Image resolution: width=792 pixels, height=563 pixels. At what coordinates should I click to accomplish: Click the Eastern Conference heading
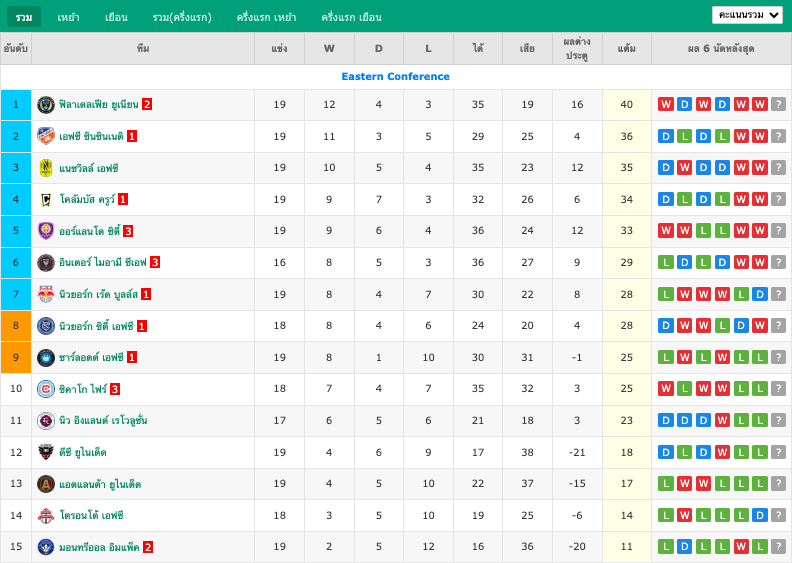395,77
